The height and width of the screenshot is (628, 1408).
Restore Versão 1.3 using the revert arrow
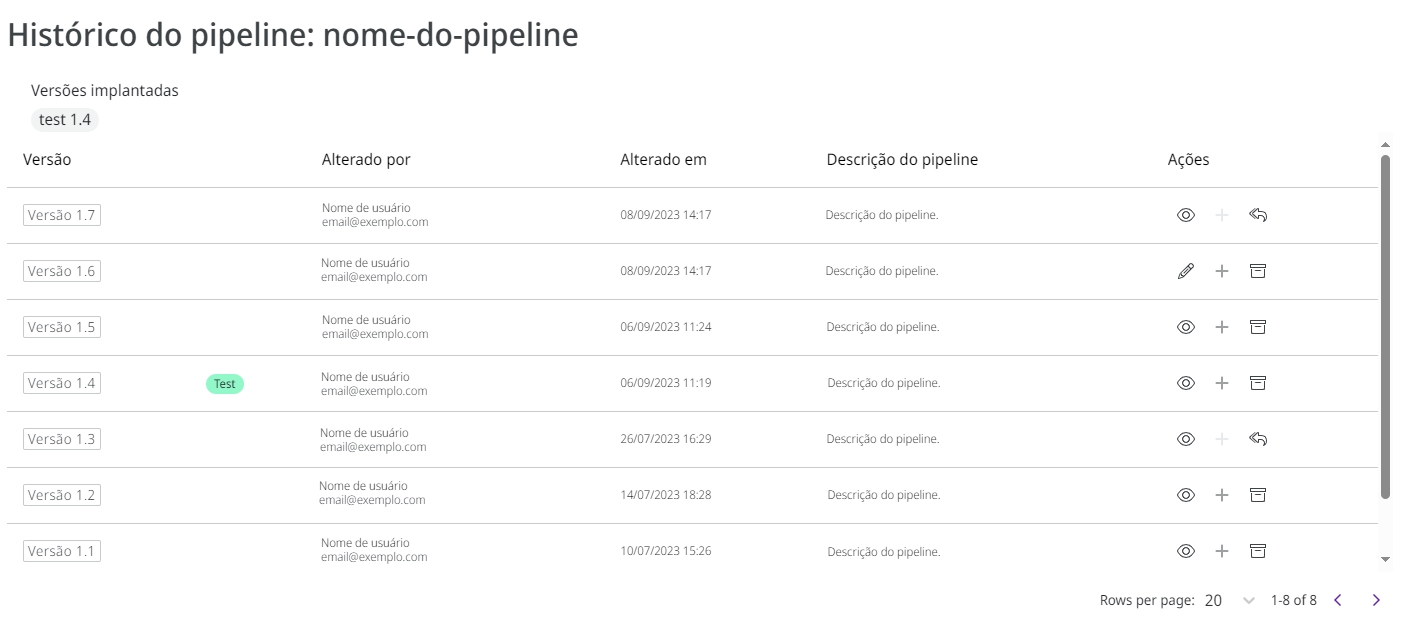[1257, 438]
